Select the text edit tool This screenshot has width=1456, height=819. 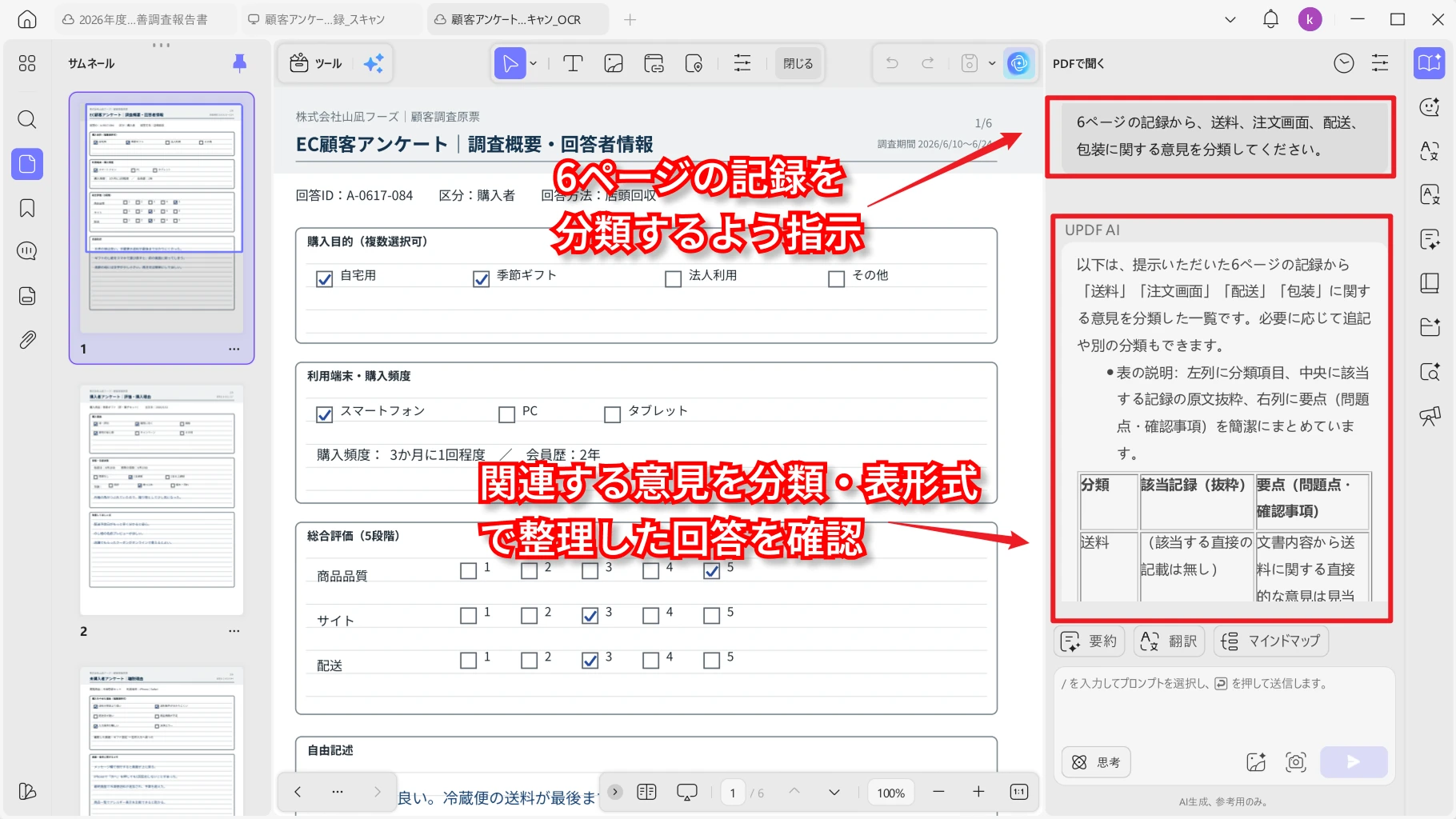pyautogui.click(x=573, y=63)
